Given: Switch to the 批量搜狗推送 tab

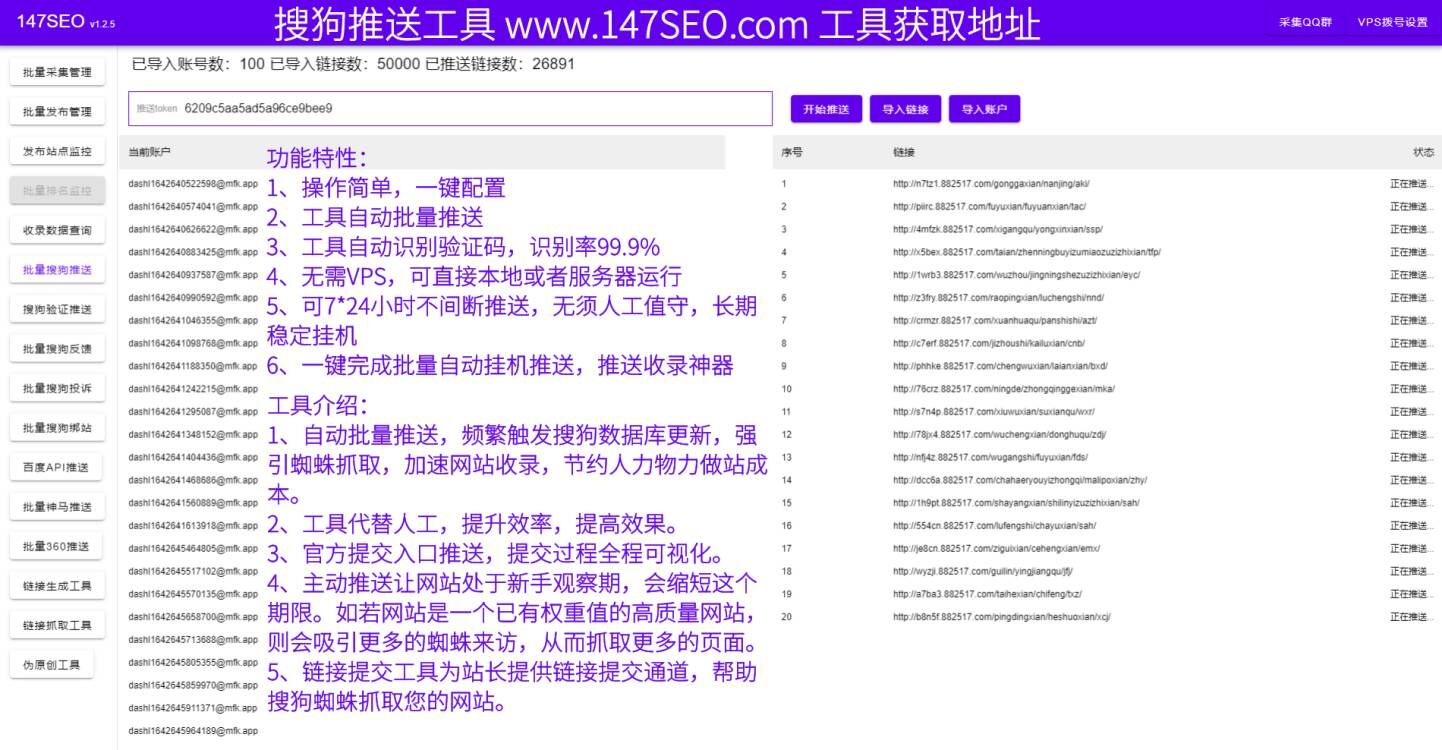Looking at the screenshot, I should 57,269.
